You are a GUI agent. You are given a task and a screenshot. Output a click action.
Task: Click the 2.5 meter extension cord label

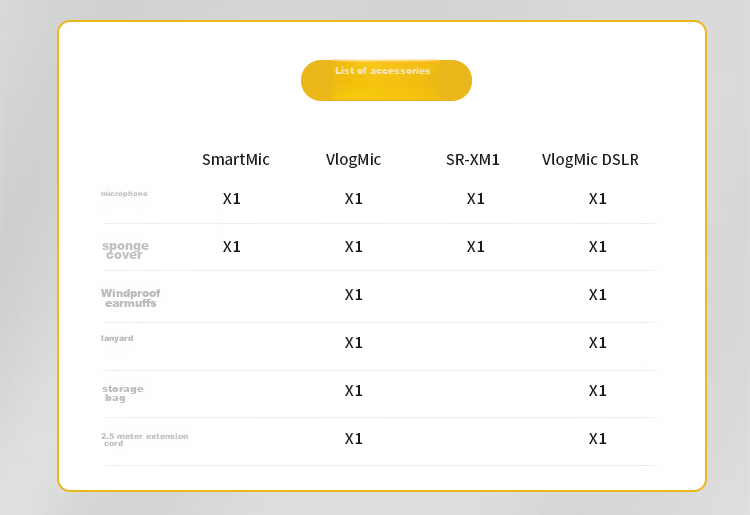coord(144,439)
